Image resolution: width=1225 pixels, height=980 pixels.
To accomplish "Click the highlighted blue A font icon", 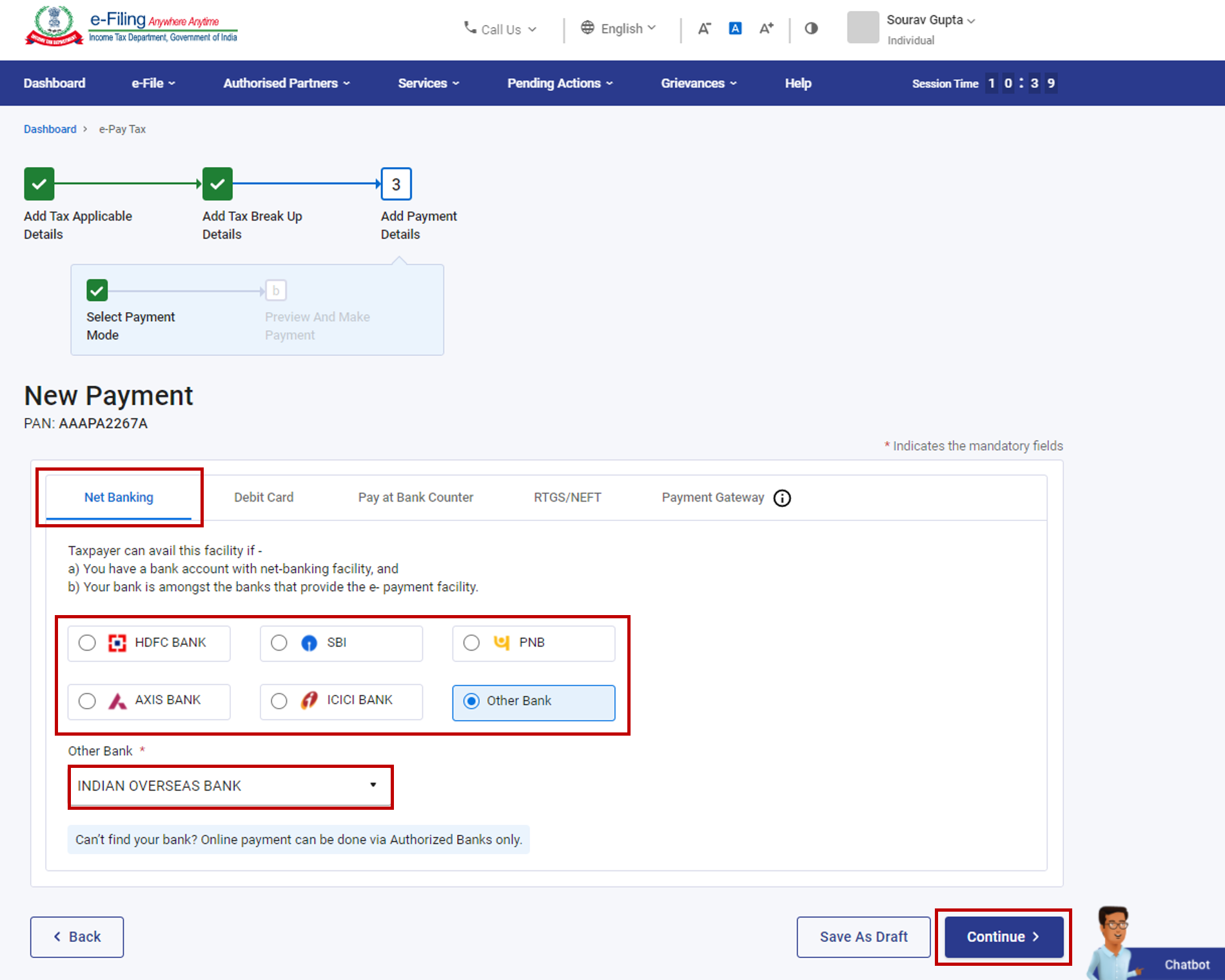I will (x=734, y=28).
